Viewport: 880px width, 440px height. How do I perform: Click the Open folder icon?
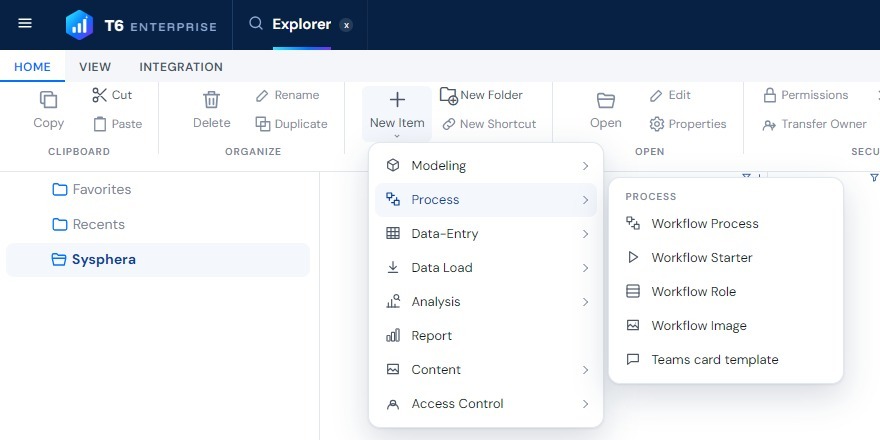[x=606, y=100]
